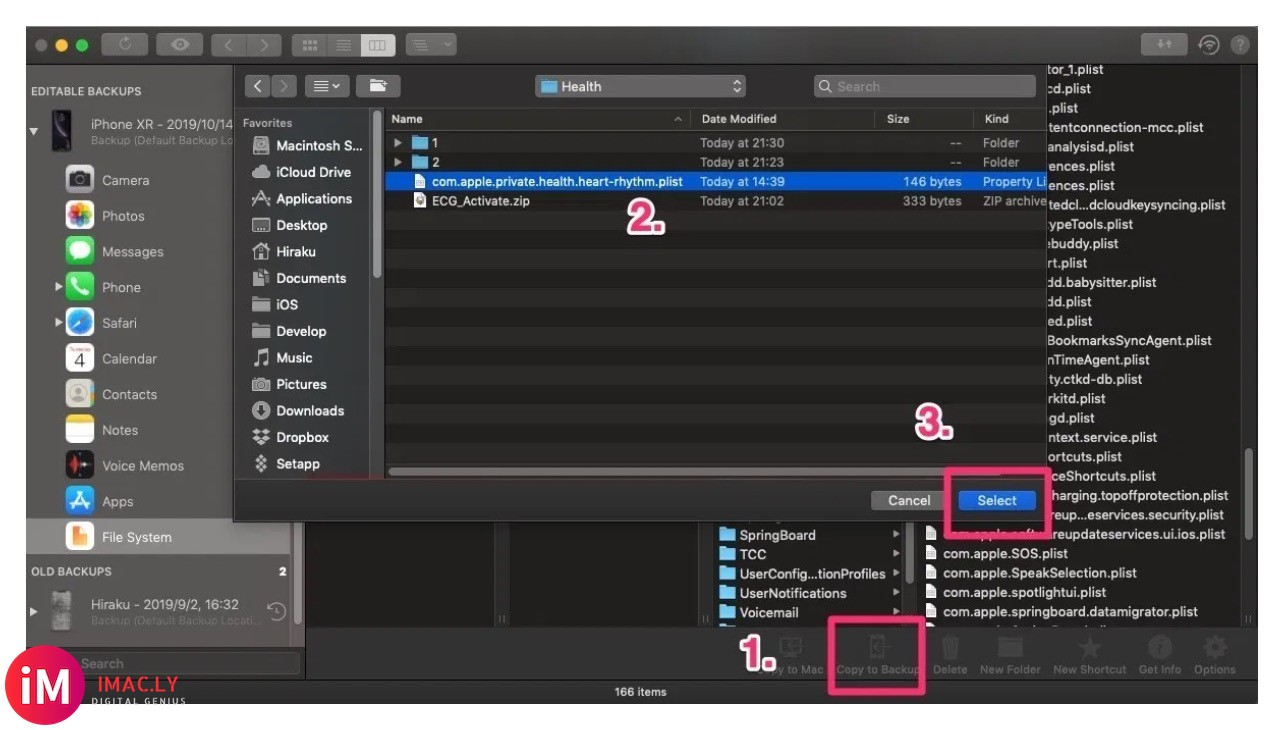
Task: Click the Select button
Action: (997, 501)
